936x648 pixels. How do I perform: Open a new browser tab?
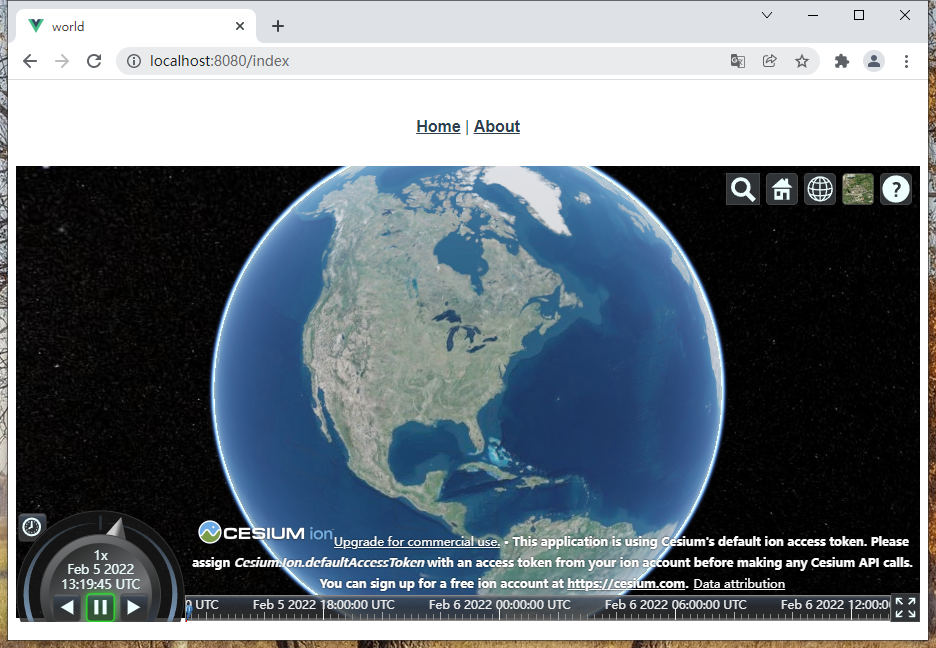278,26
